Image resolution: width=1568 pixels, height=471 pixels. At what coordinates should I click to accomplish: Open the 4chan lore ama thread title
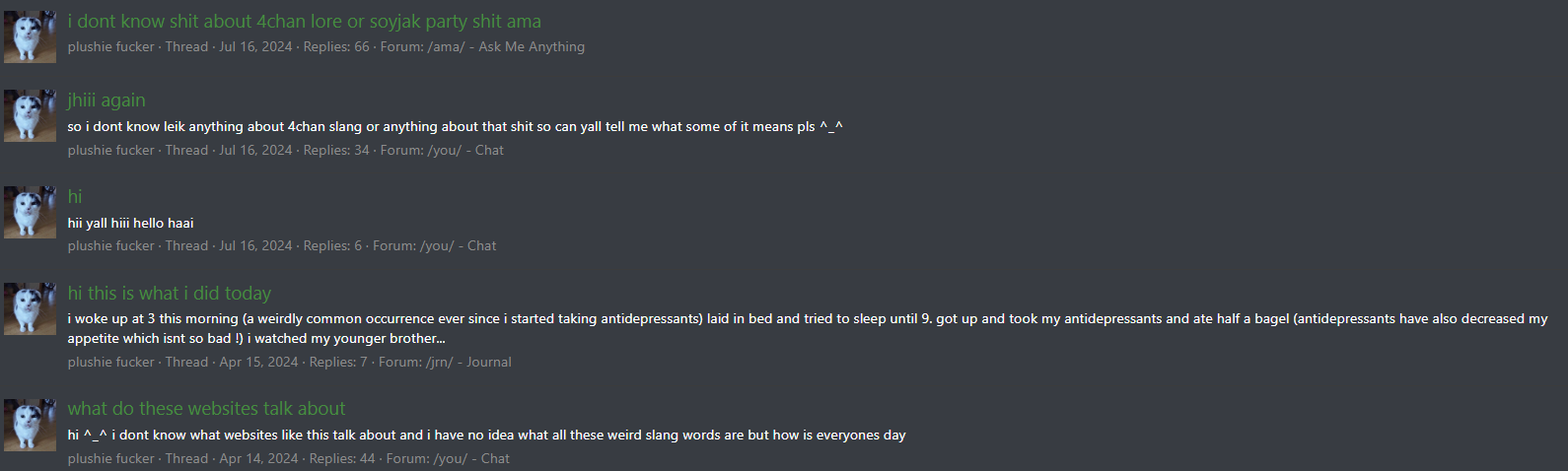point(304,22)
